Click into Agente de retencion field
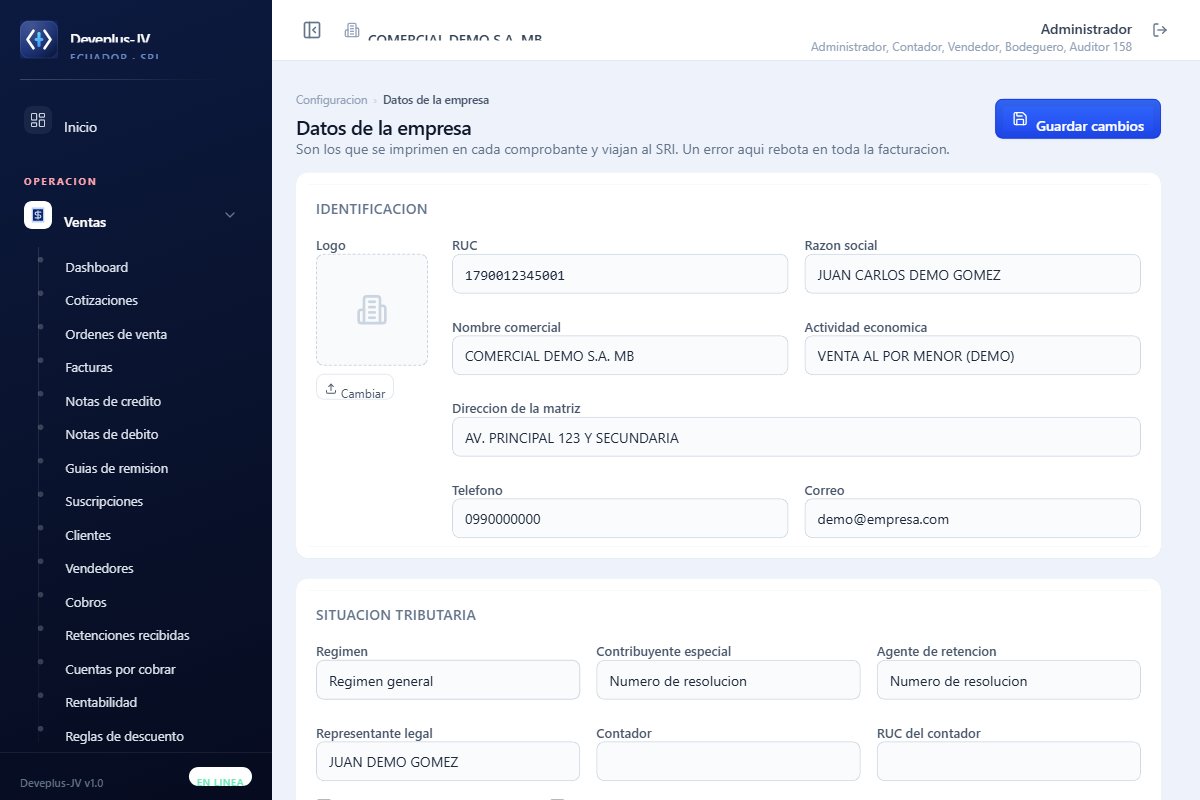The width and height of the screenshot is (1200, 800). (x=1009, y=680)
